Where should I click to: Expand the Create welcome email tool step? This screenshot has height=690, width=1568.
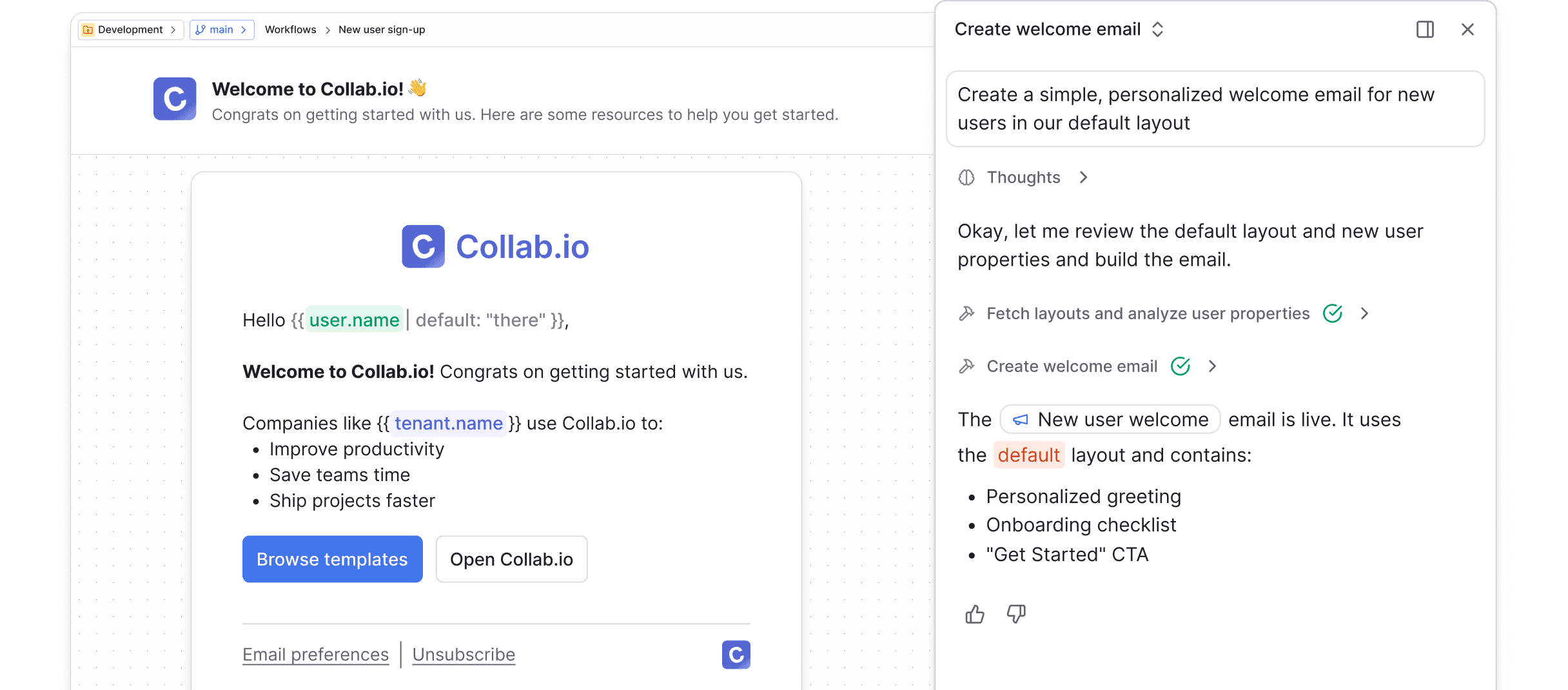(x=1212, y=366)
